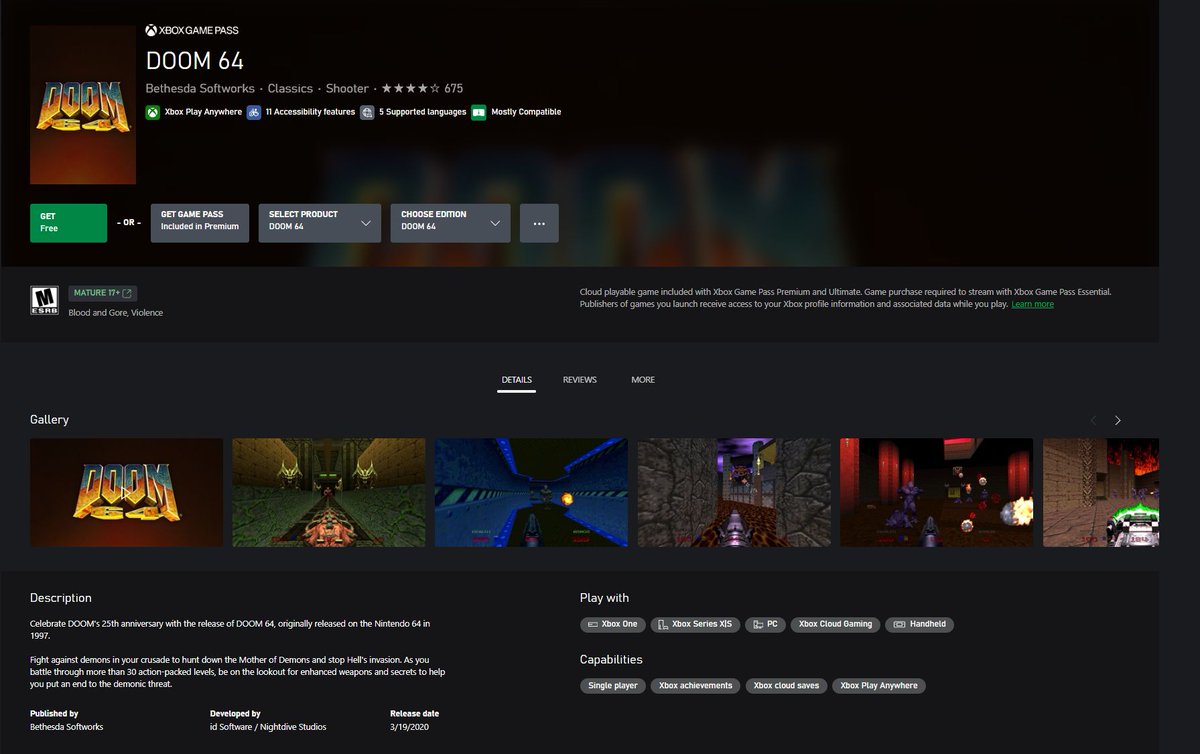
Task: Switch to the DETAILS tab
Action: click(x=517, y=380)
